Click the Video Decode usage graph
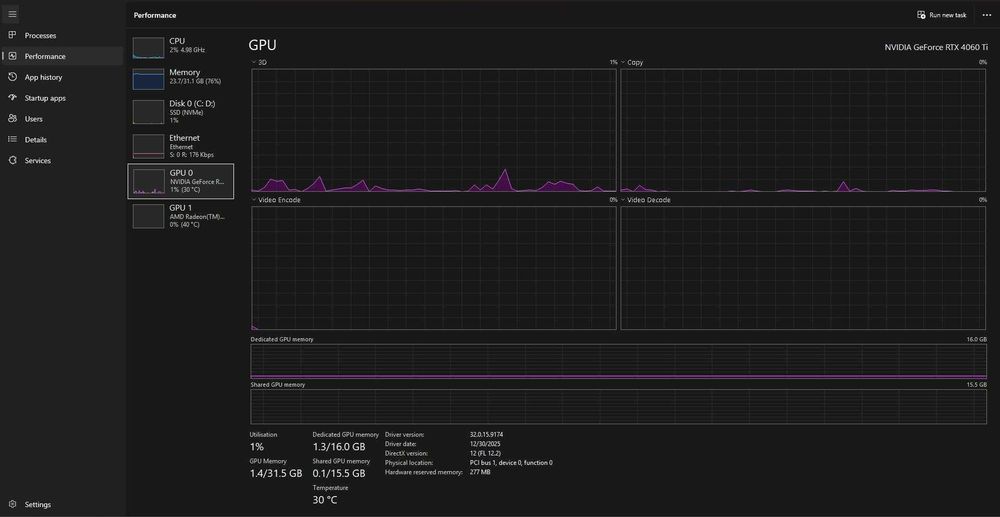Viewport: 1000px width, 517px height. pos(804,268)
